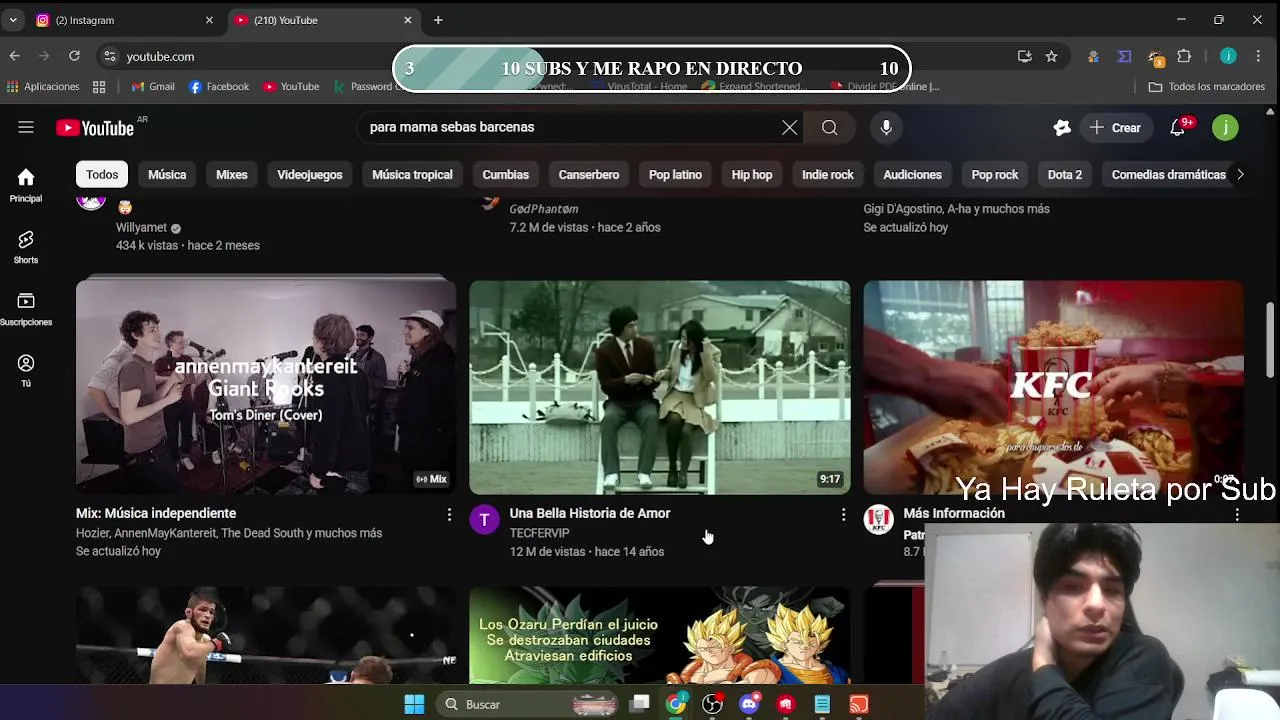
Task: Show more filter chips with right arrow
Action: click(1240, 174)
